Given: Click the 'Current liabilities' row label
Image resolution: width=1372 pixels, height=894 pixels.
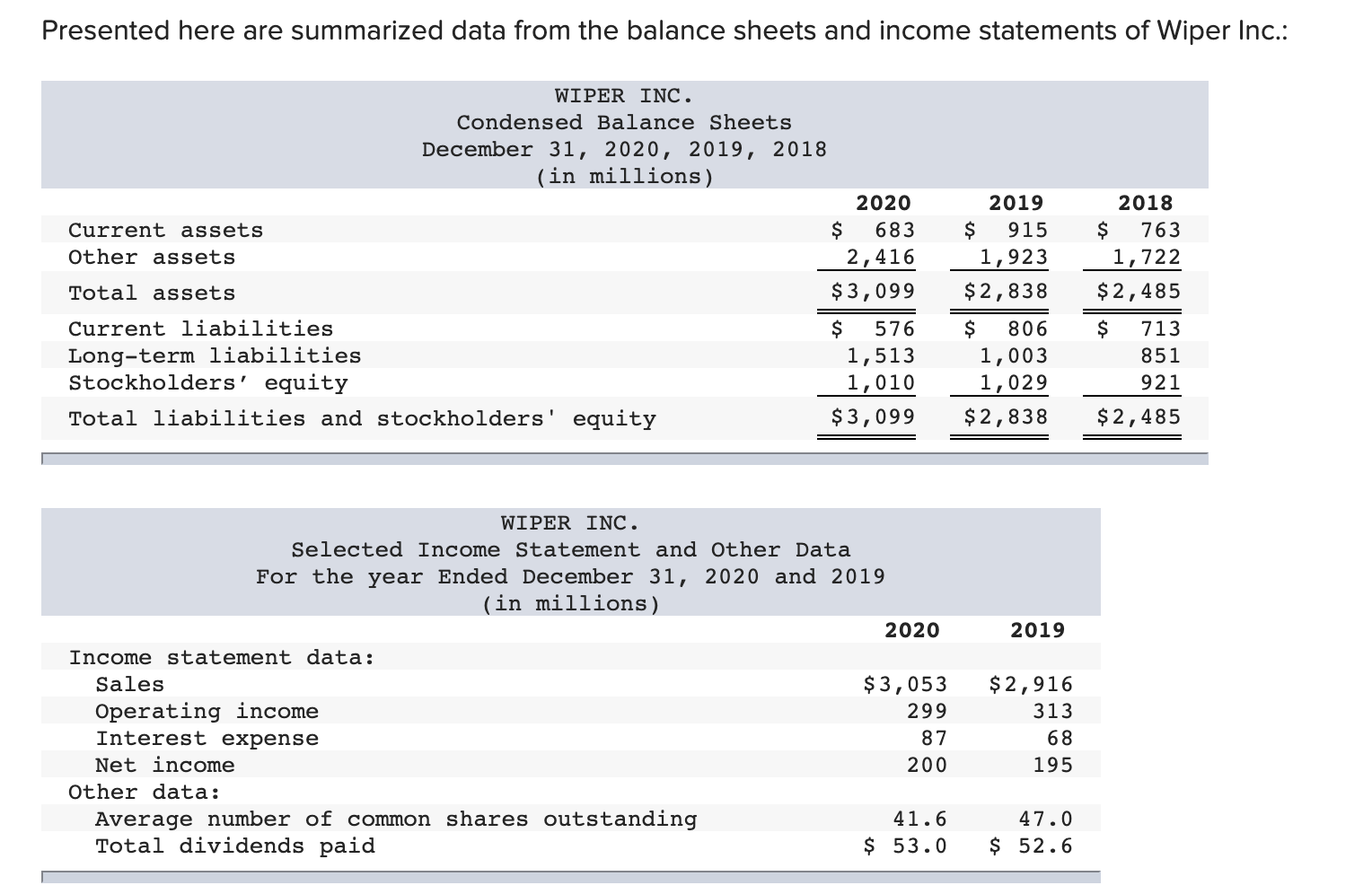Looking at the screenshot, I should (x=201, y=329).
